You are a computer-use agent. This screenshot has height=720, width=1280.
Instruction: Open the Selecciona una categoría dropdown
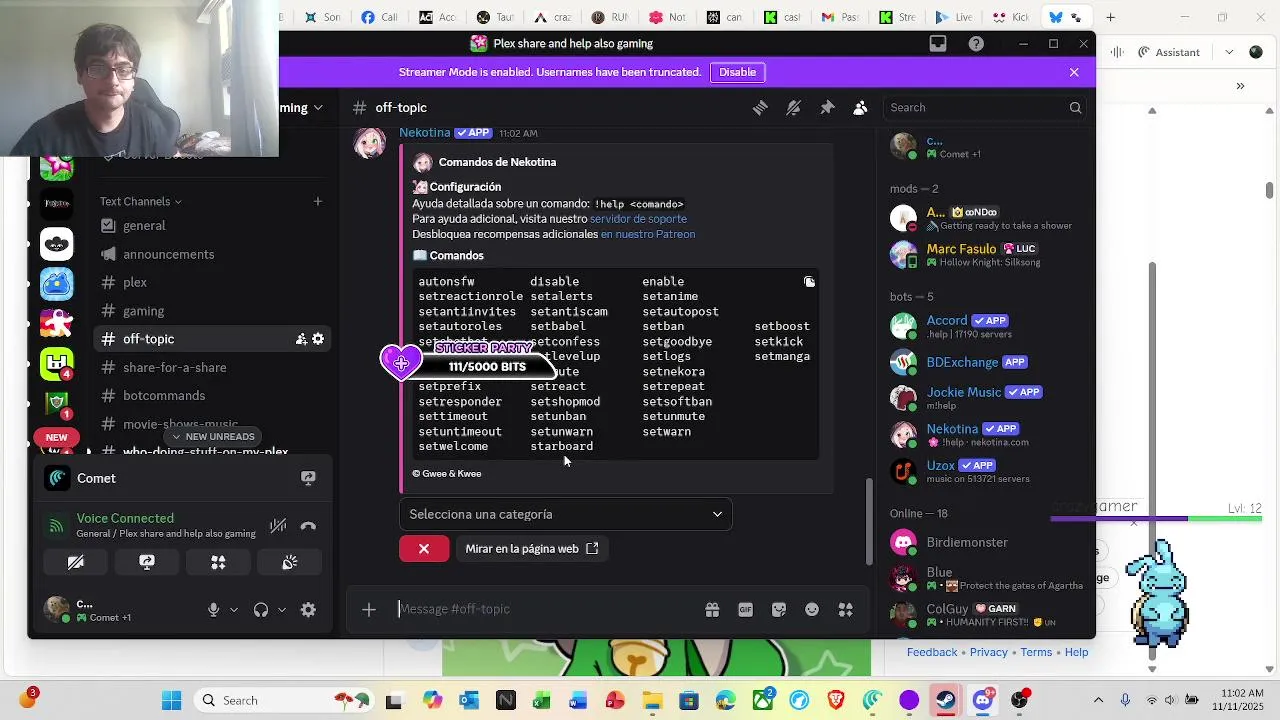tap(566, 514)
